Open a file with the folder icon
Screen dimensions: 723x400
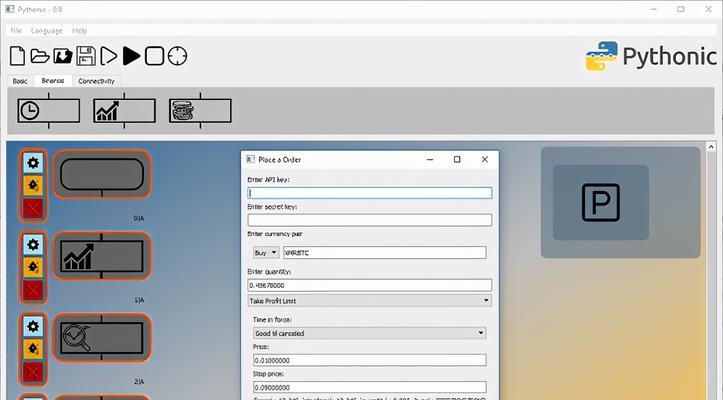click(40, 56)
